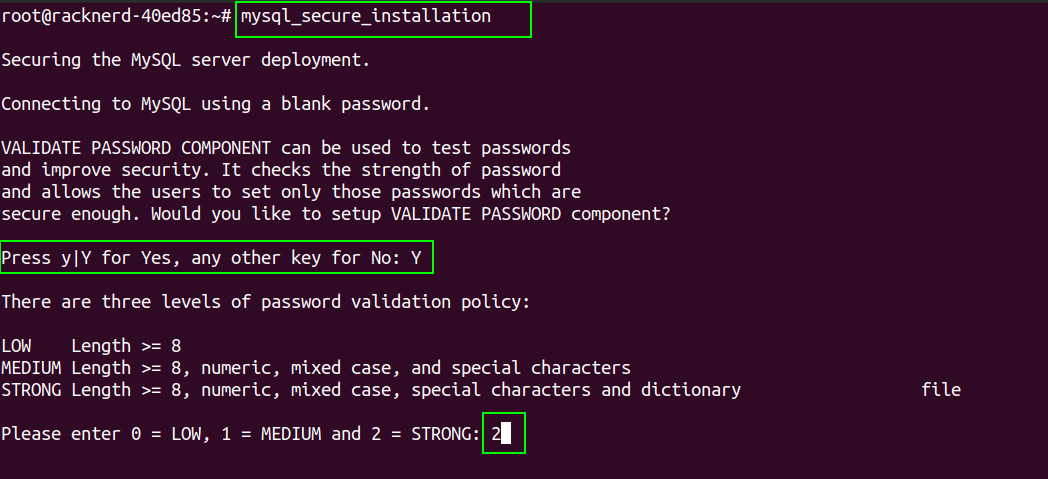Click the "secure enough. Would you like" line
This screenshot has width=1048, height=479.
point(335,214)
